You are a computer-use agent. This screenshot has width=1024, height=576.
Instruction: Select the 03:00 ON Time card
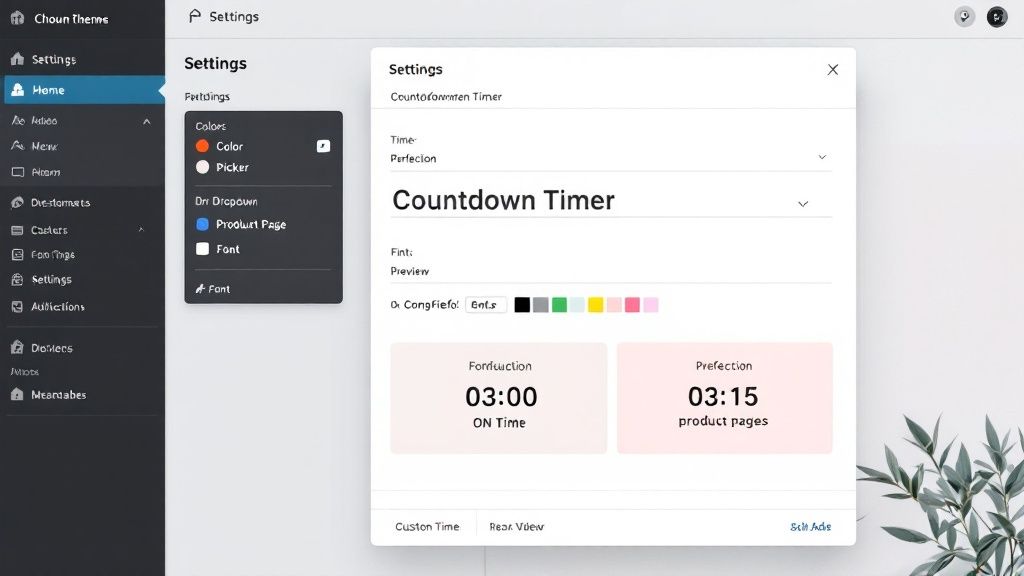499,398
